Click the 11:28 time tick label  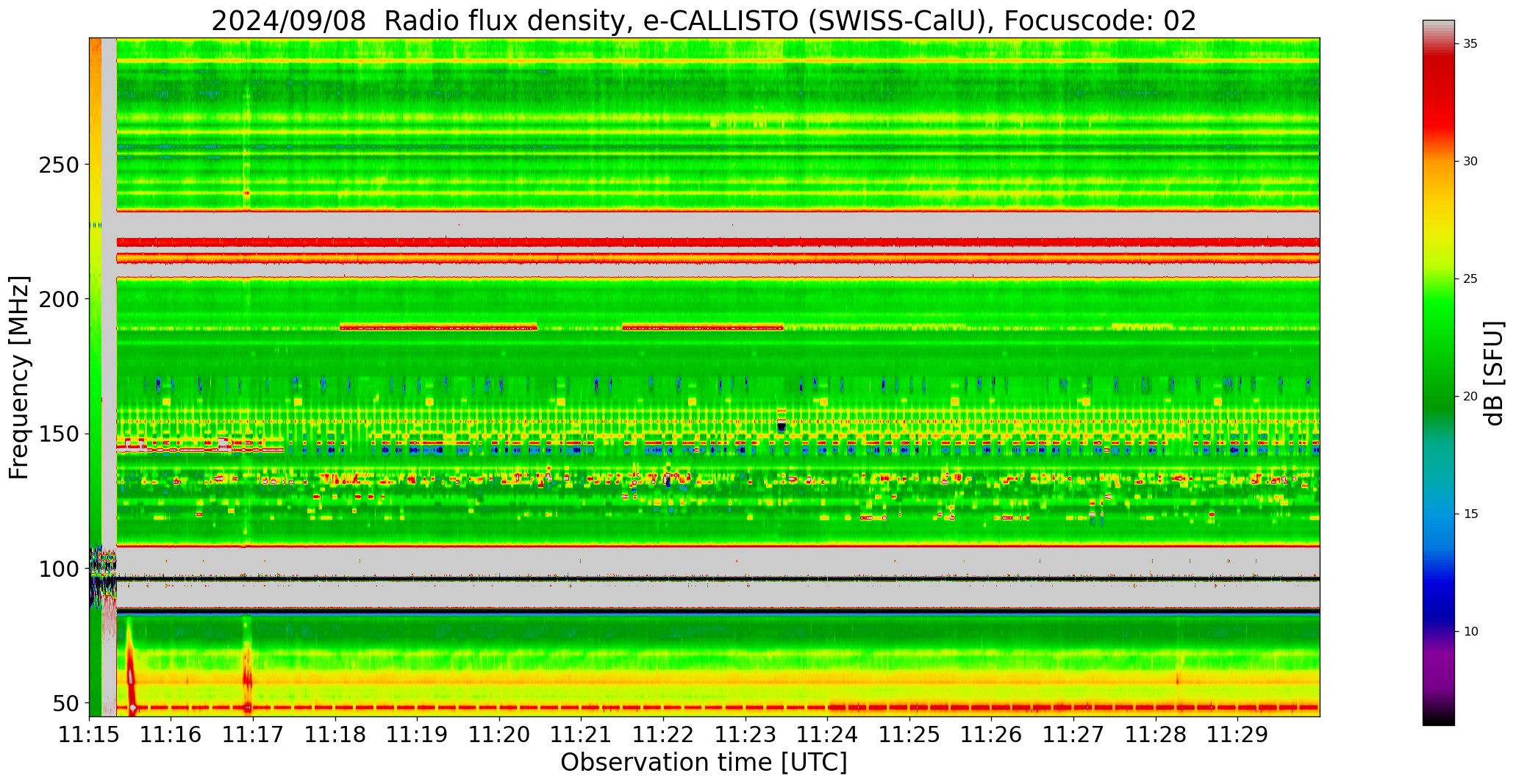1156,735
